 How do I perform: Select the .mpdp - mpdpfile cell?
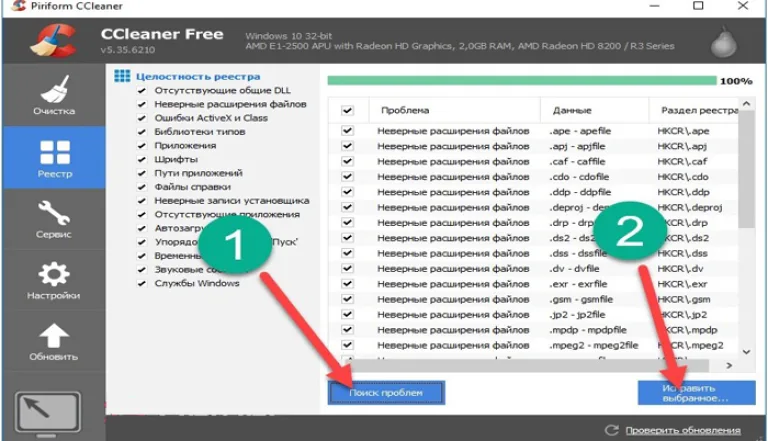point(588,330)
